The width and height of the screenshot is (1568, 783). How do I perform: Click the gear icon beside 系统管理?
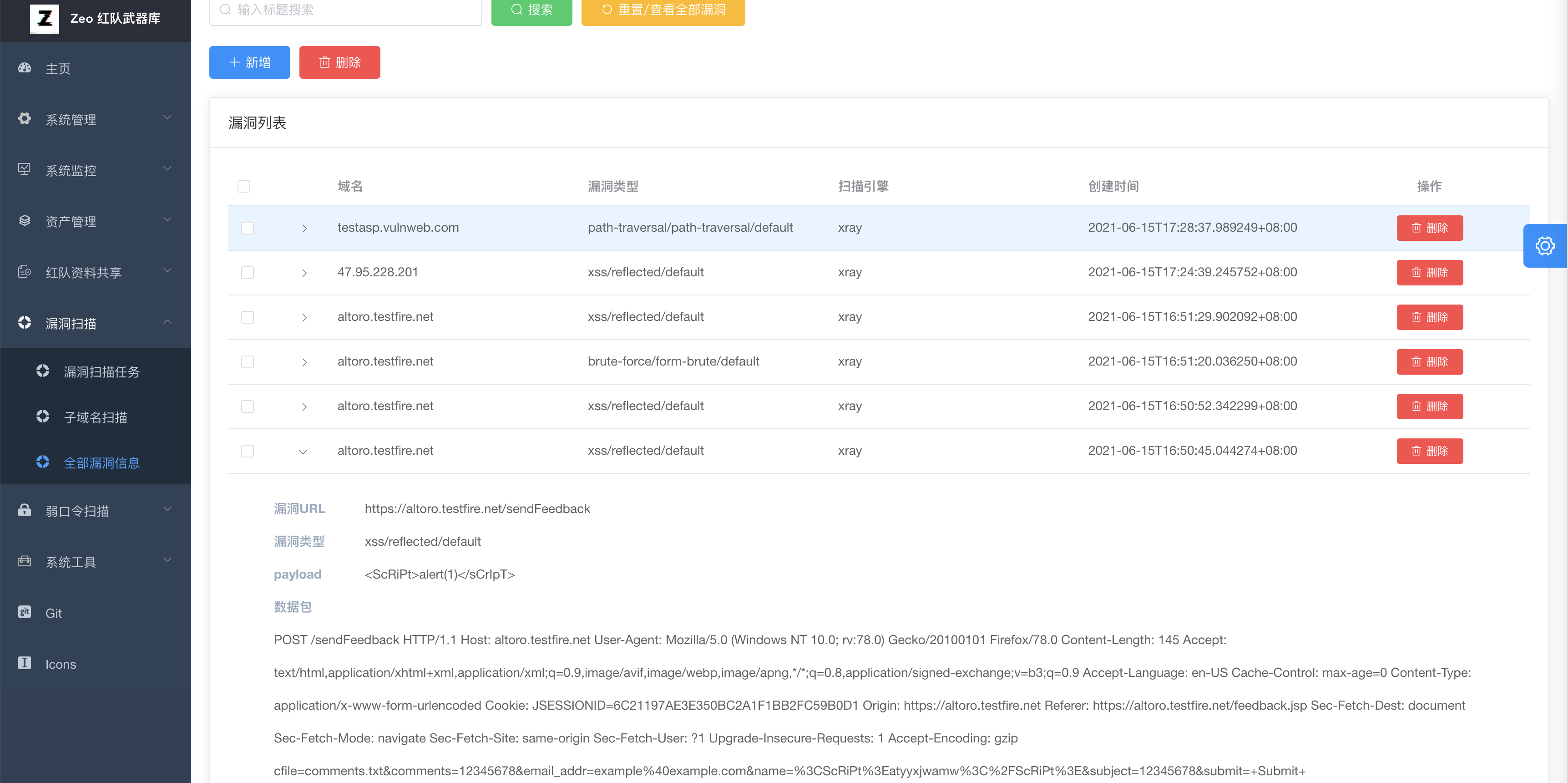coord(25,119)
